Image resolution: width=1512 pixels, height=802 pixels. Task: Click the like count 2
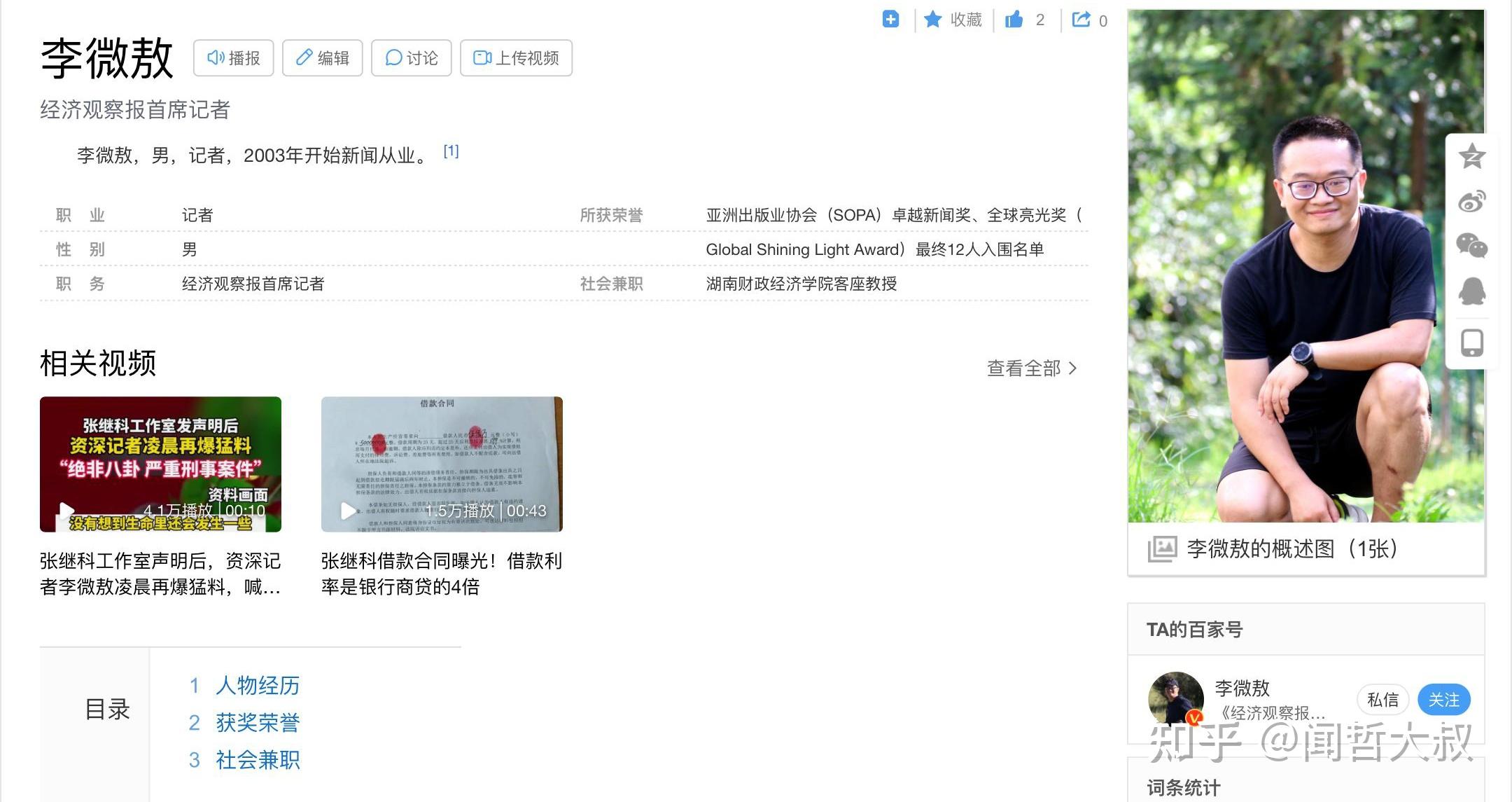[1040, 20]
